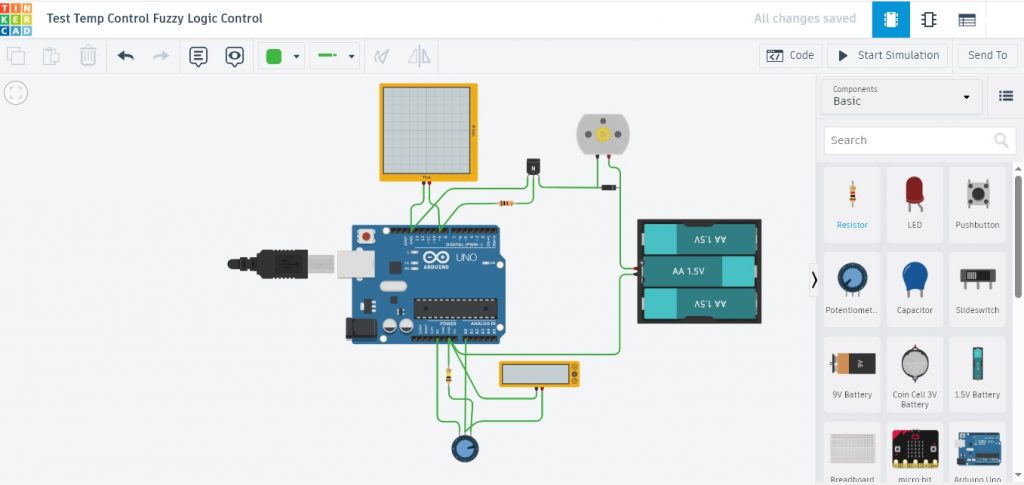Toggle notes visibility eye icon
The height and width of the screenshot is (485, 1024).
pos(234,57)
